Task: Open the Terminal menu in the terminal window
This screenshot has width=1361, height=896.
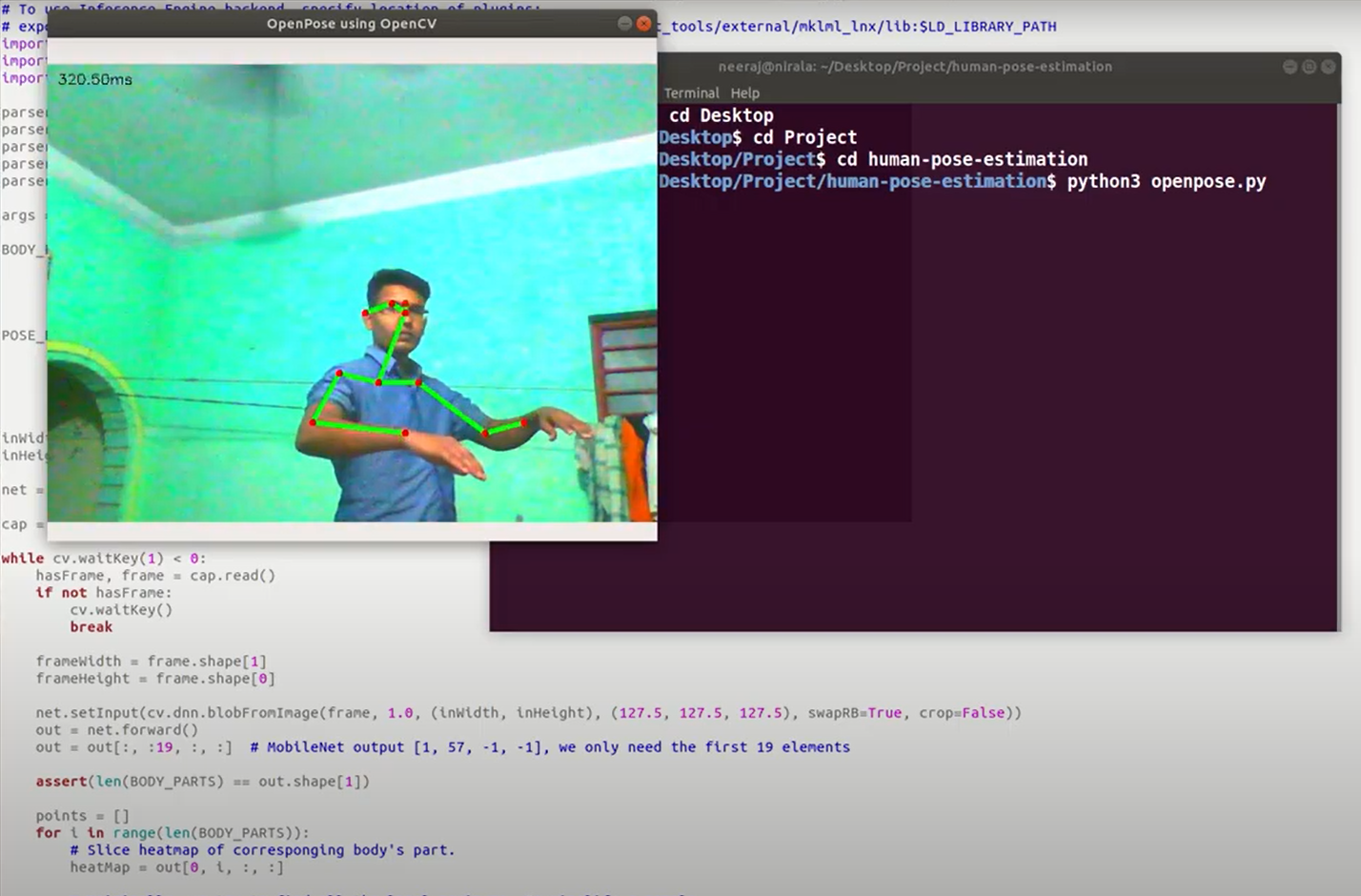Action: pos(691,92)
